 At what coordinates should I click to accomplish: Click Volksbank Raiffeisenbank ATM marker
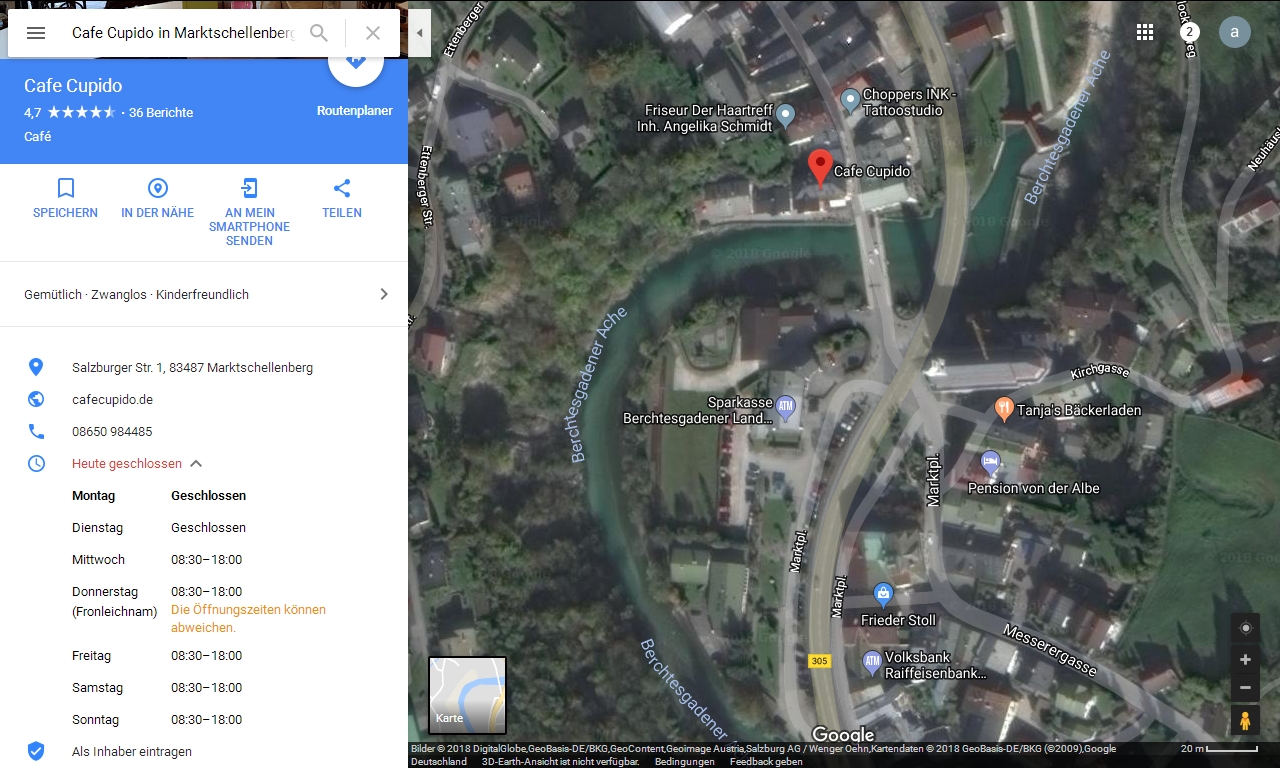click(871, 661)
